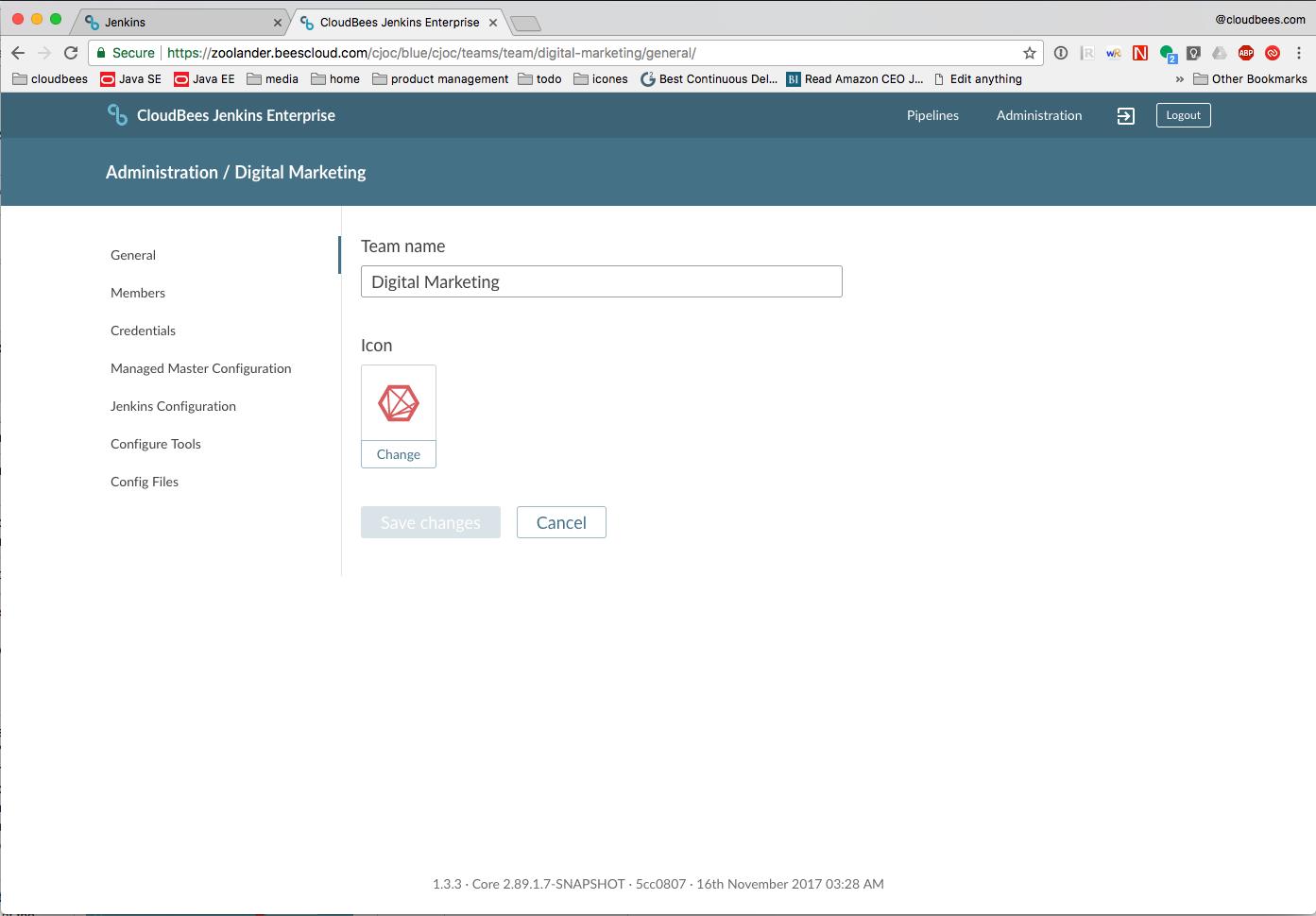The height and width of the screenshot is (916, 1316).
Task: Open Jenkins Configuration in sidebar
Action: (x=173, y=406)
